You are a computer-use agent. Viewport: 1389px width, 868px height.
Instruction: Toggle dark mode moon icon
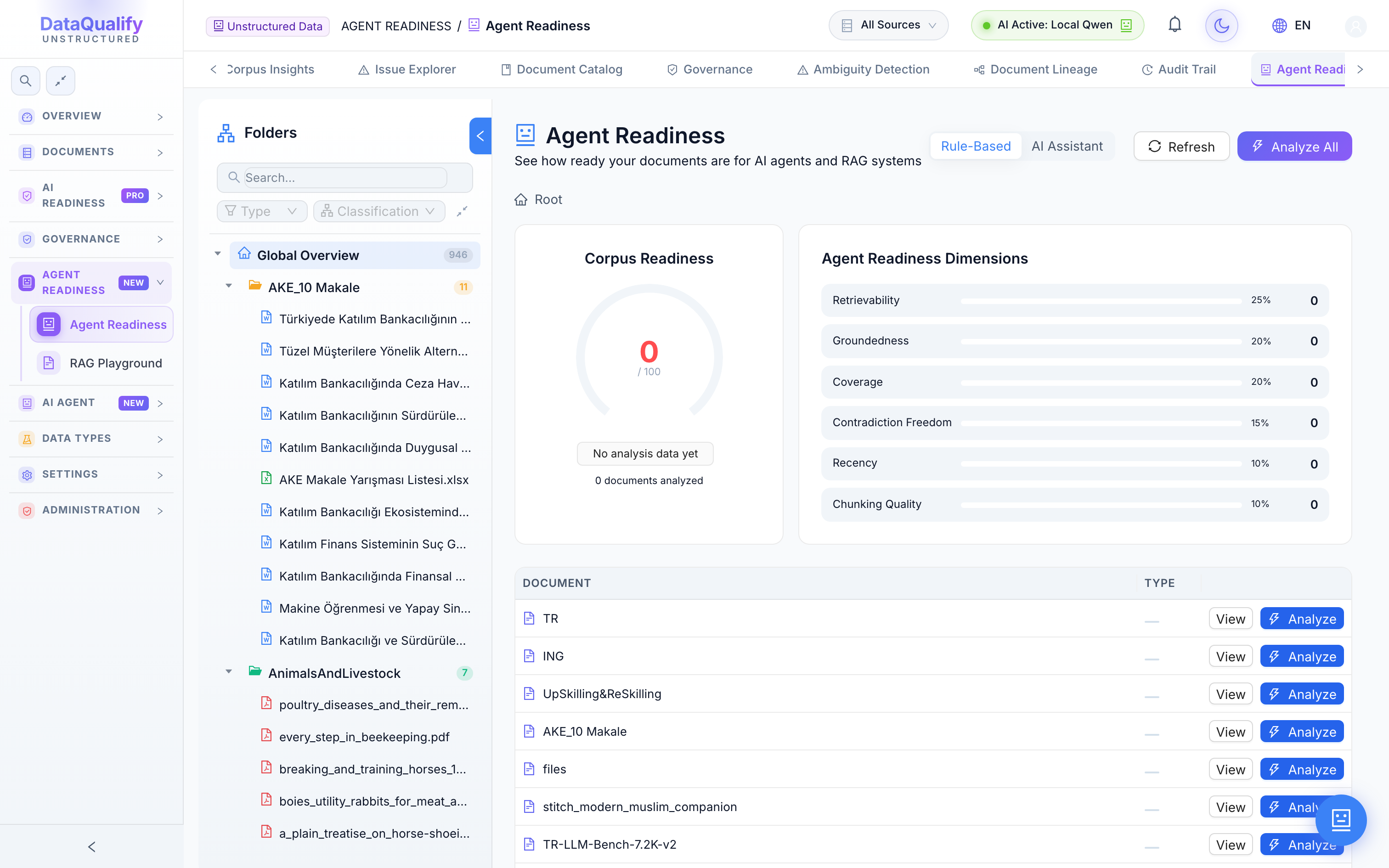pos(1221,25)
